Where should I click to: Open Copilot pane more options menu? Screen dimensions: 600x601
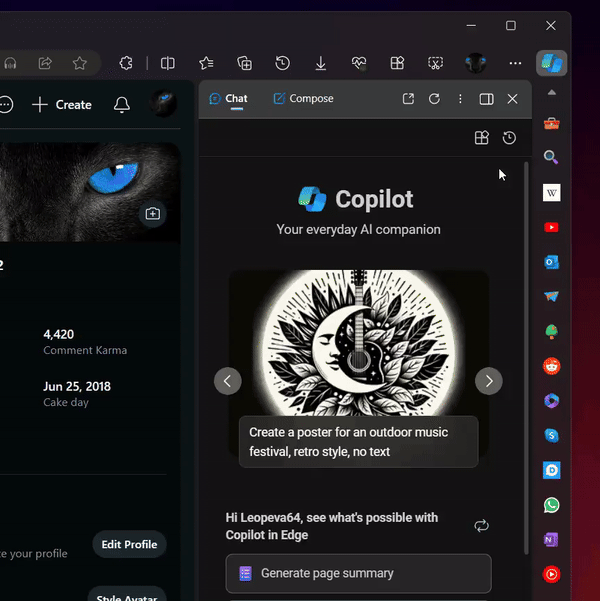point(460,99)
